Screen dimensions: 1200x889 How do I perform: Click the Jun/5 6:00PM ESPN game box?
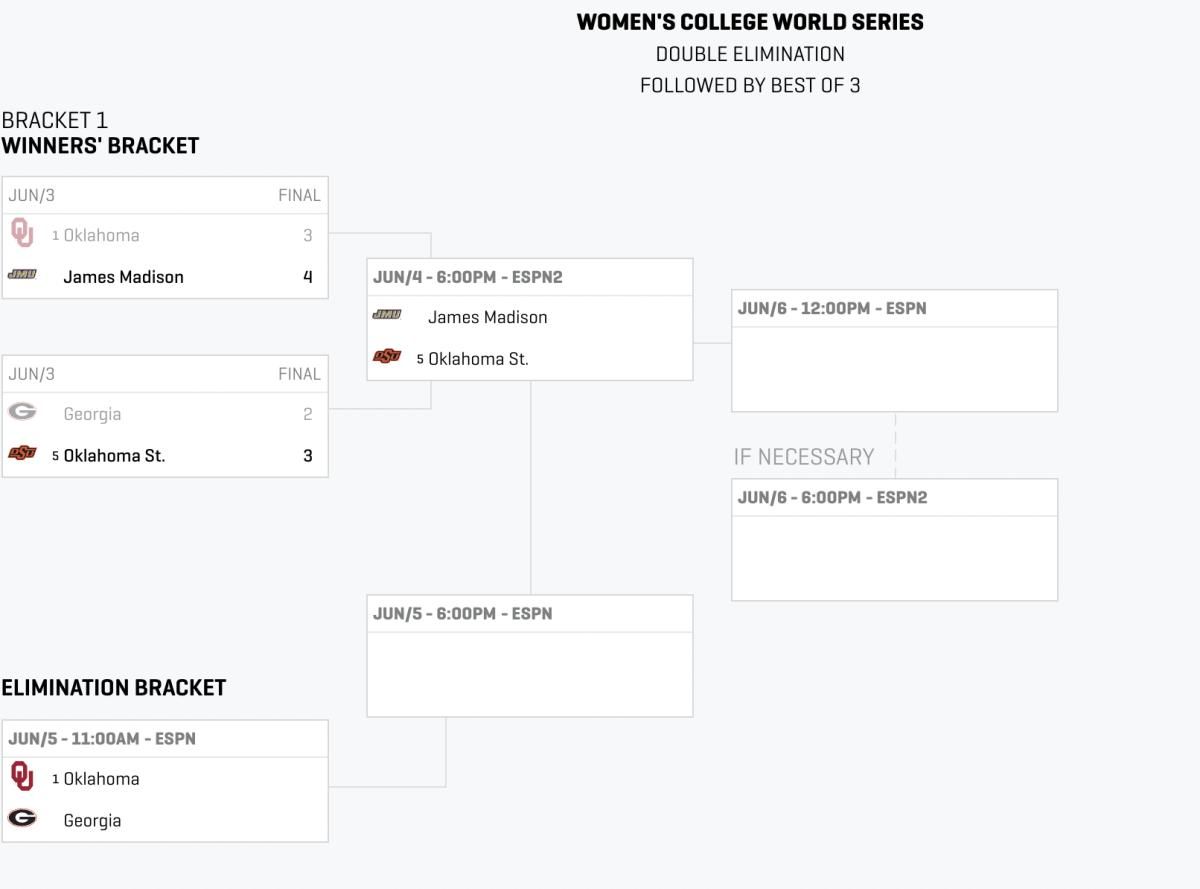coord(530,656)
